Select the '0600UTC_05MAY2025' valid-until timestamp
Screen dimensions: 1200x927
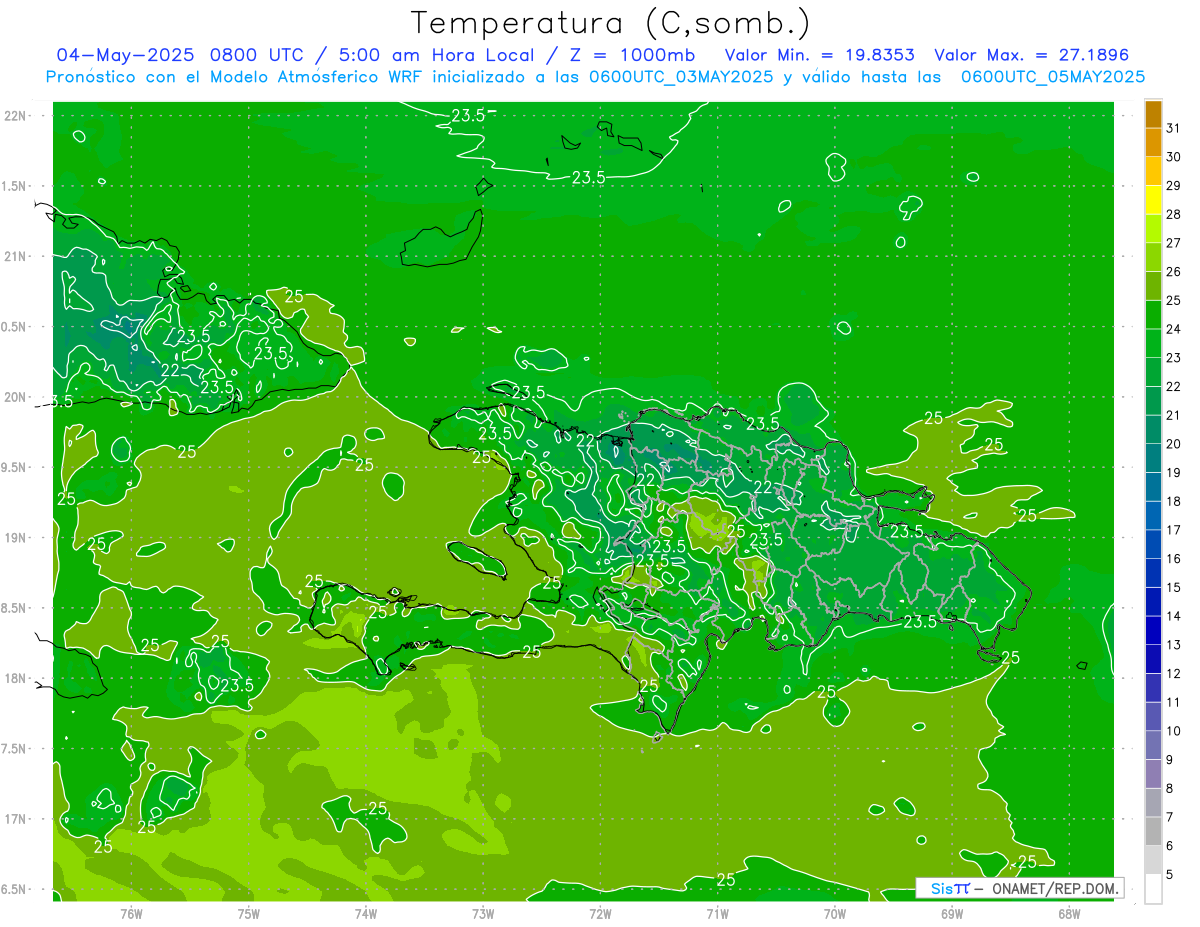point(1053,76)
